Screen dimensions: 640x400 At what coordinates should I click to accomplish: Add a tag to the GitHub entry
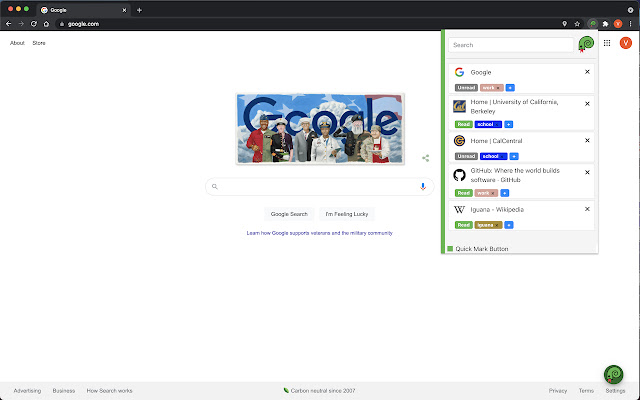pos(505,193)
